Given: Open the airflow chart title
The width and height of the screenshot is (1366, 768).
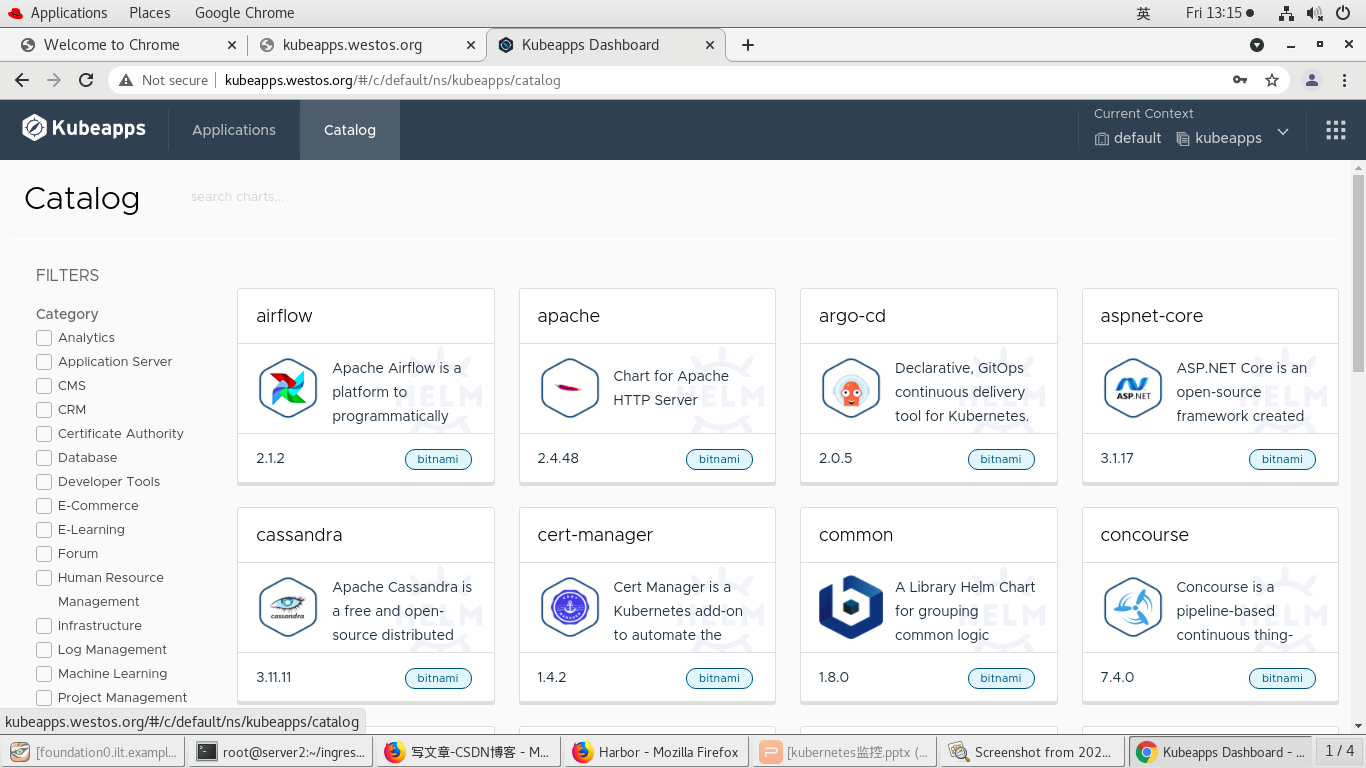Looking at the screenshot, I should [x=284, y=316].
